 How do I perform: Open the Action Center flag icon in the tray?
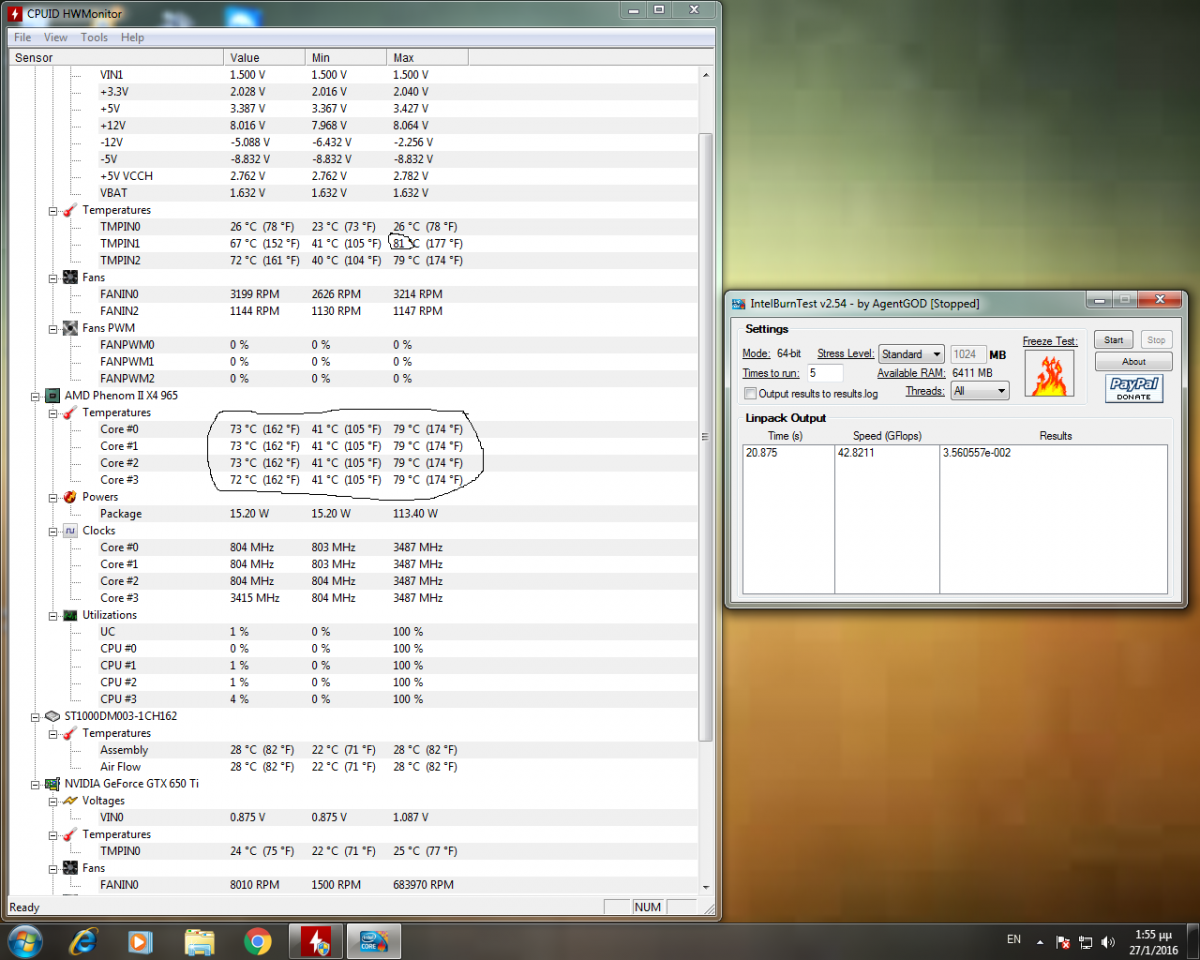tap(1064, 942)
